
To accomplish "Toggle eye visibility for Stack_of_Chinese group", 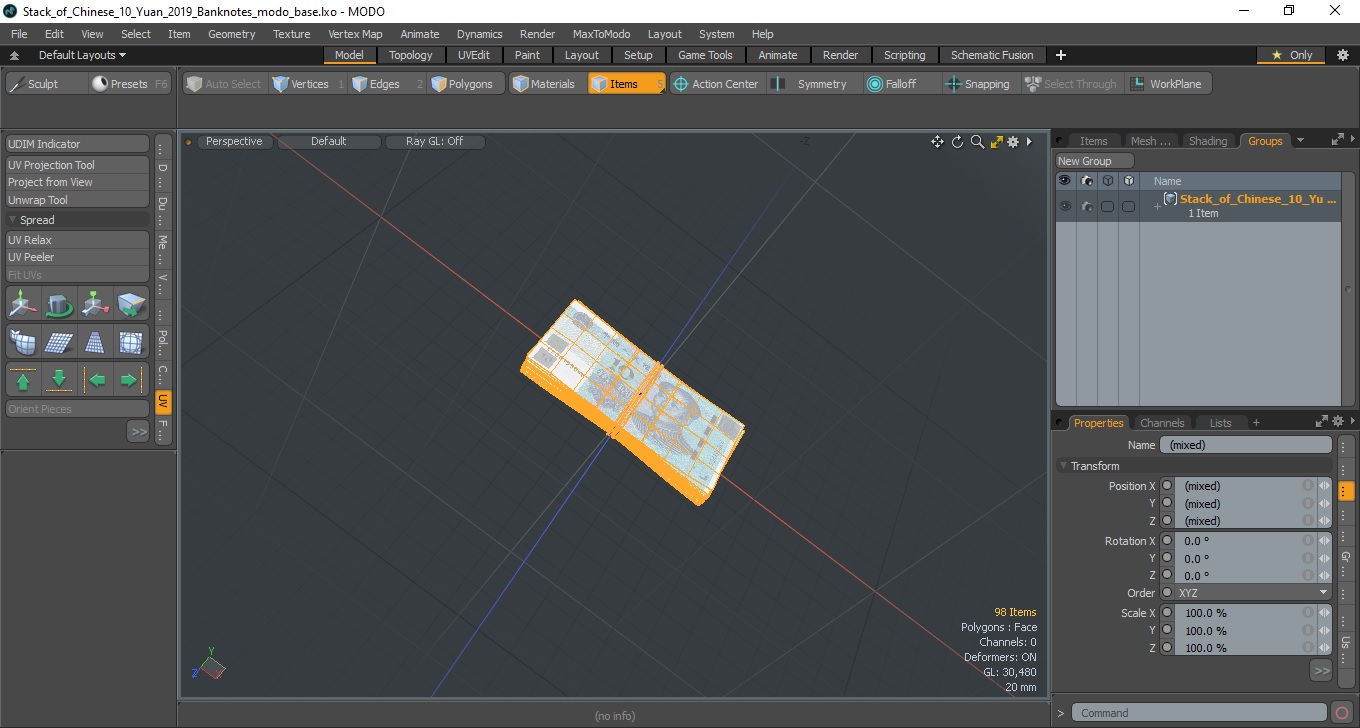I will 1065,206.
